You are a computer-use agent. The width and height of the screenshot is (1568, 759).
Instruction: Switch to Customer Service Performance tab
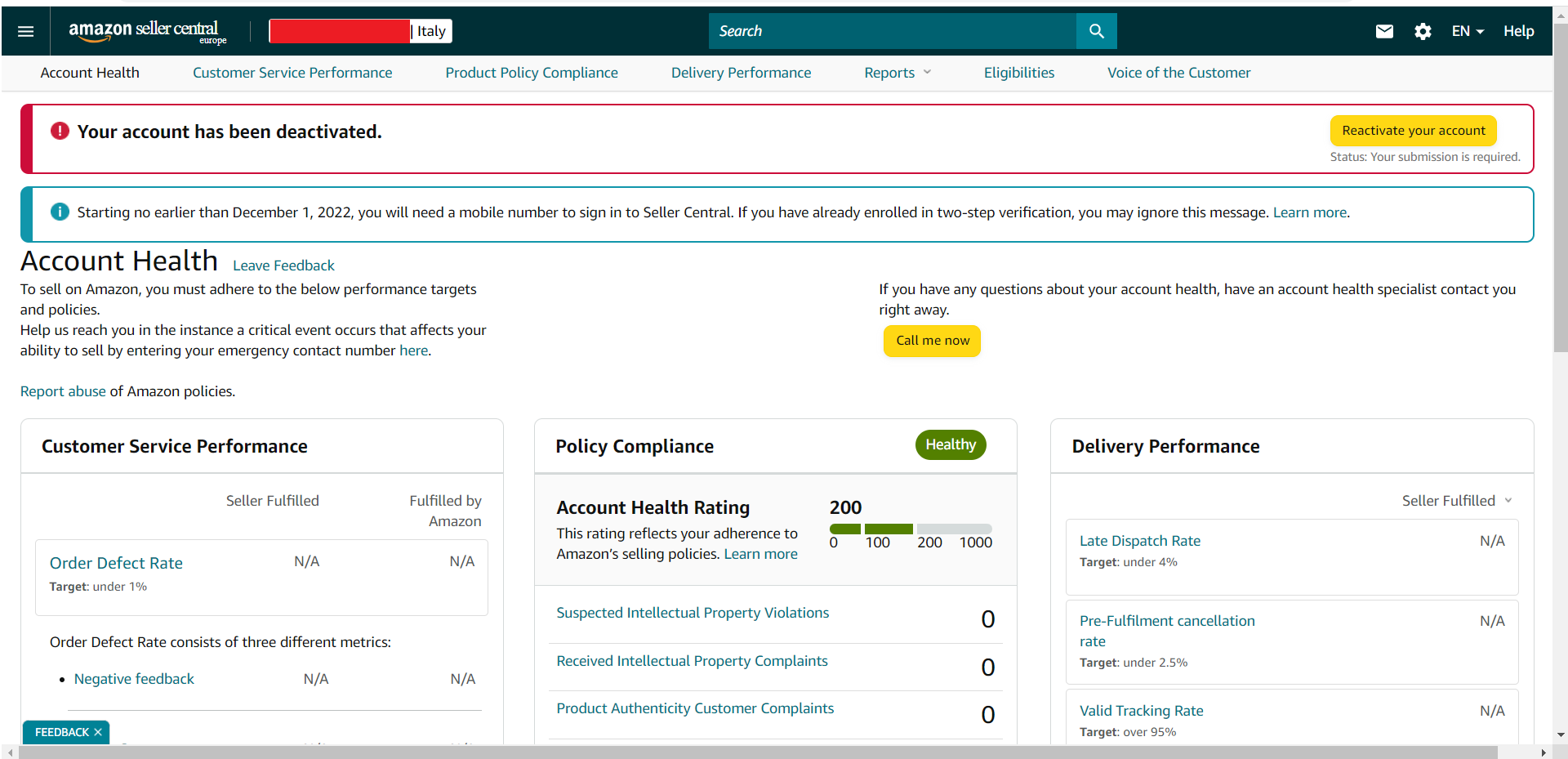click(x=292, y=73)
